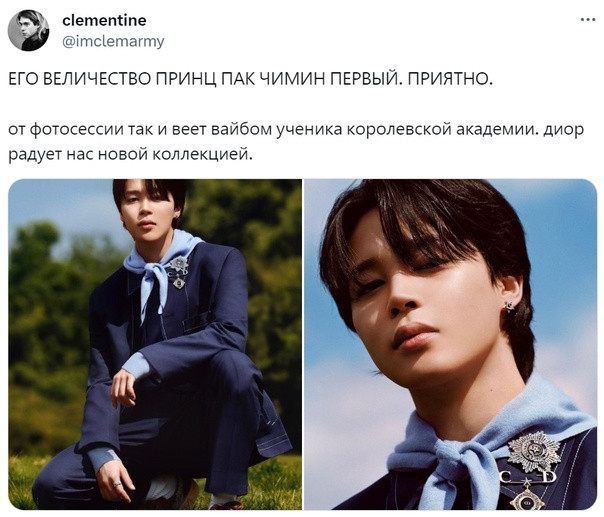Click the all-caps first line of the tweet
This screenshot has width=604, height=517.
click(250, 79)
